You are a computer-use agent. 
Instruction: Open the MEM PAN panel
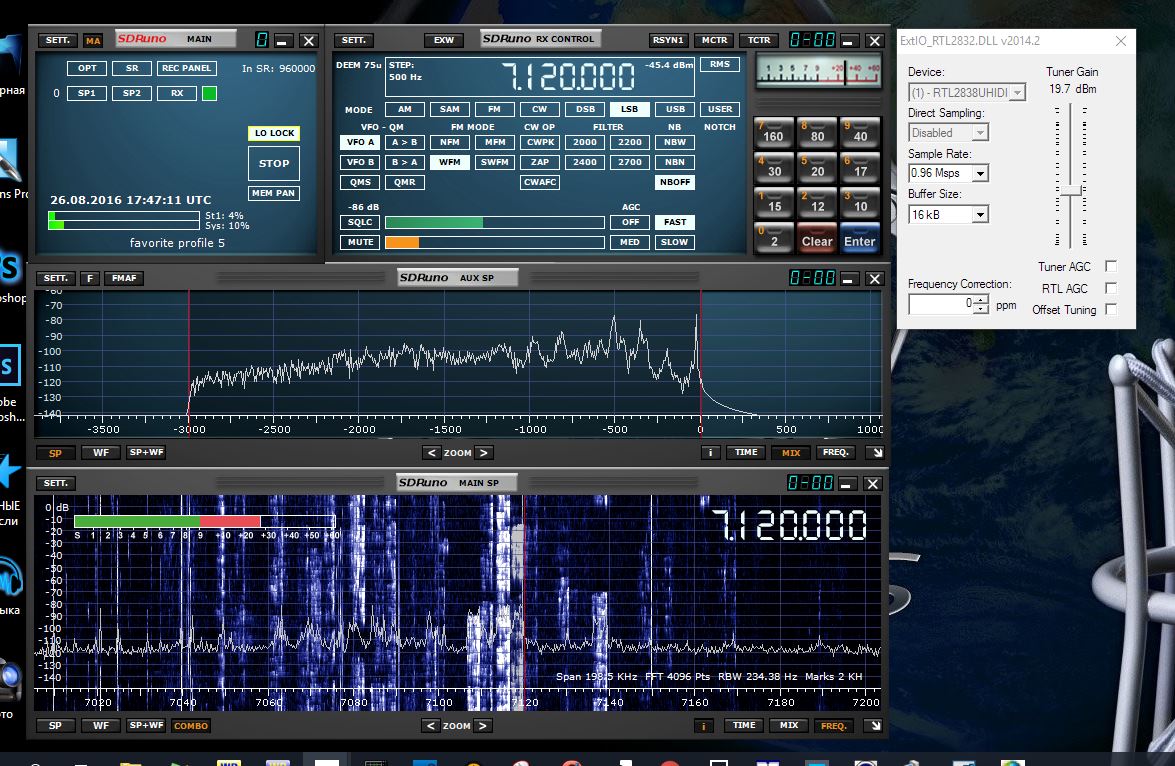click(x=274, y=193)
